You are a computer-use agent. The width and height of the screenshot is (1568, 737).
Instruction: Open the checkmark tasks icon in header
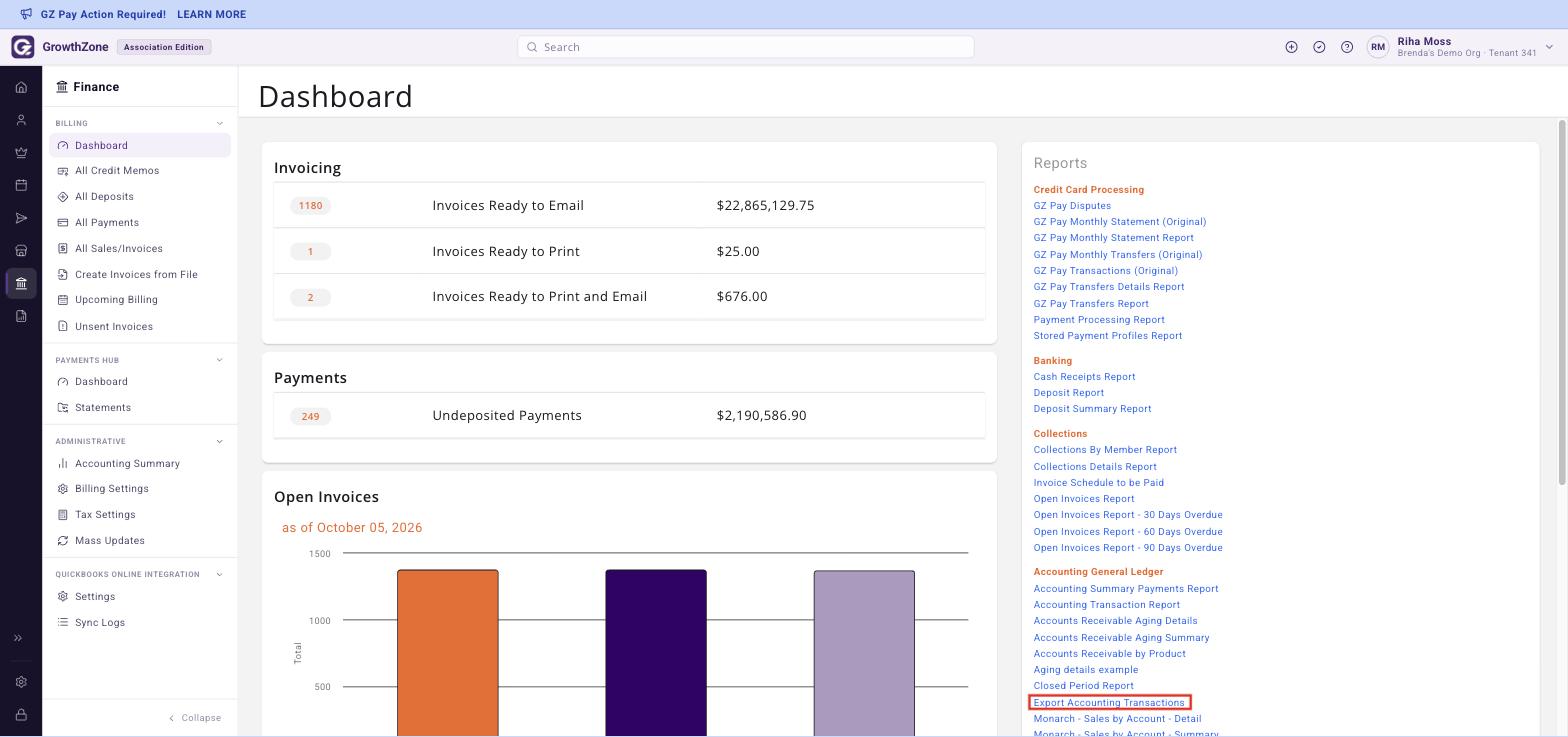(x=1319, y=47)
